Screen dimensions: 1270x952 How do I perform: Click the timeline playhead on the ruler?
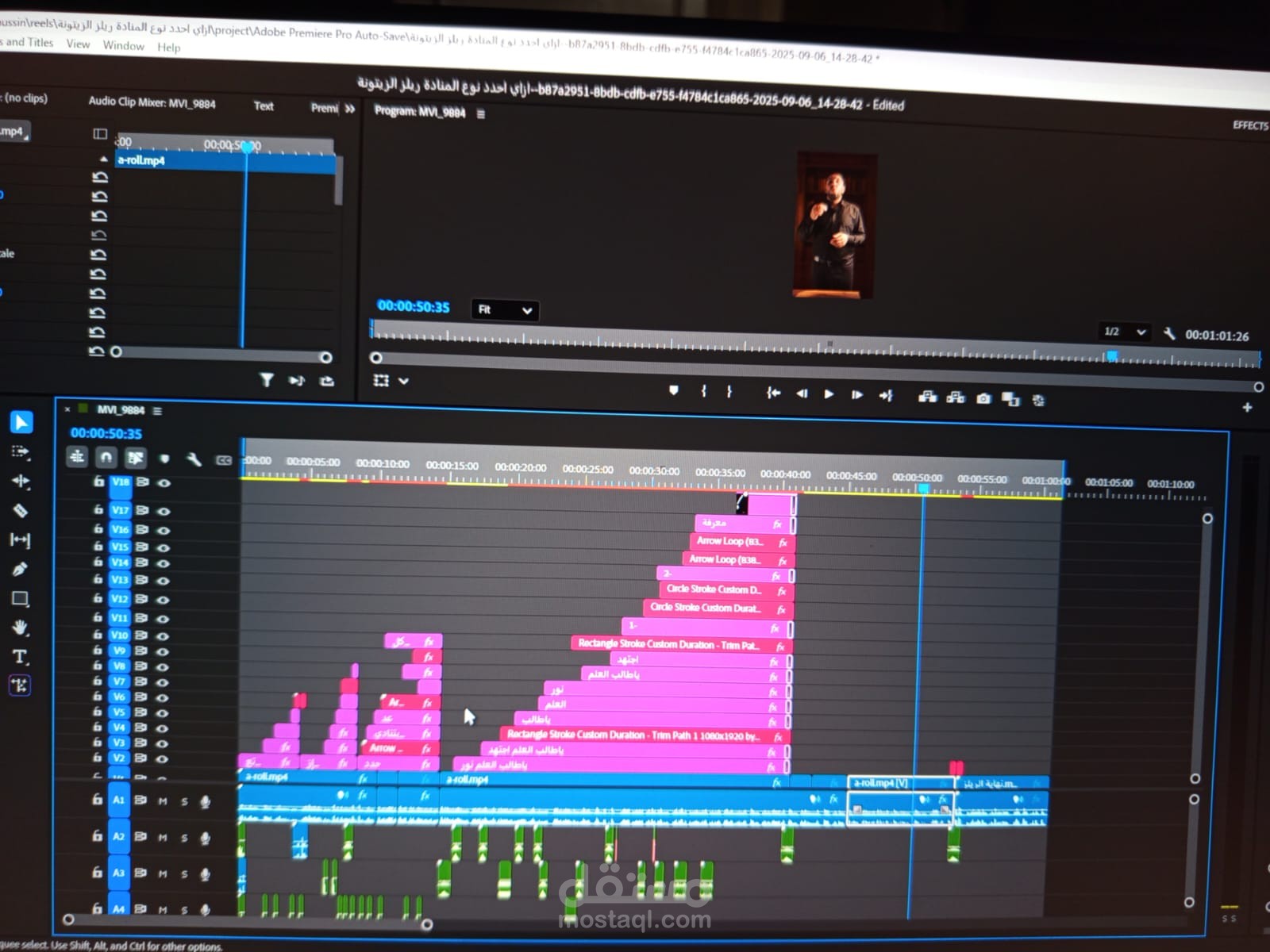point(923,488)
